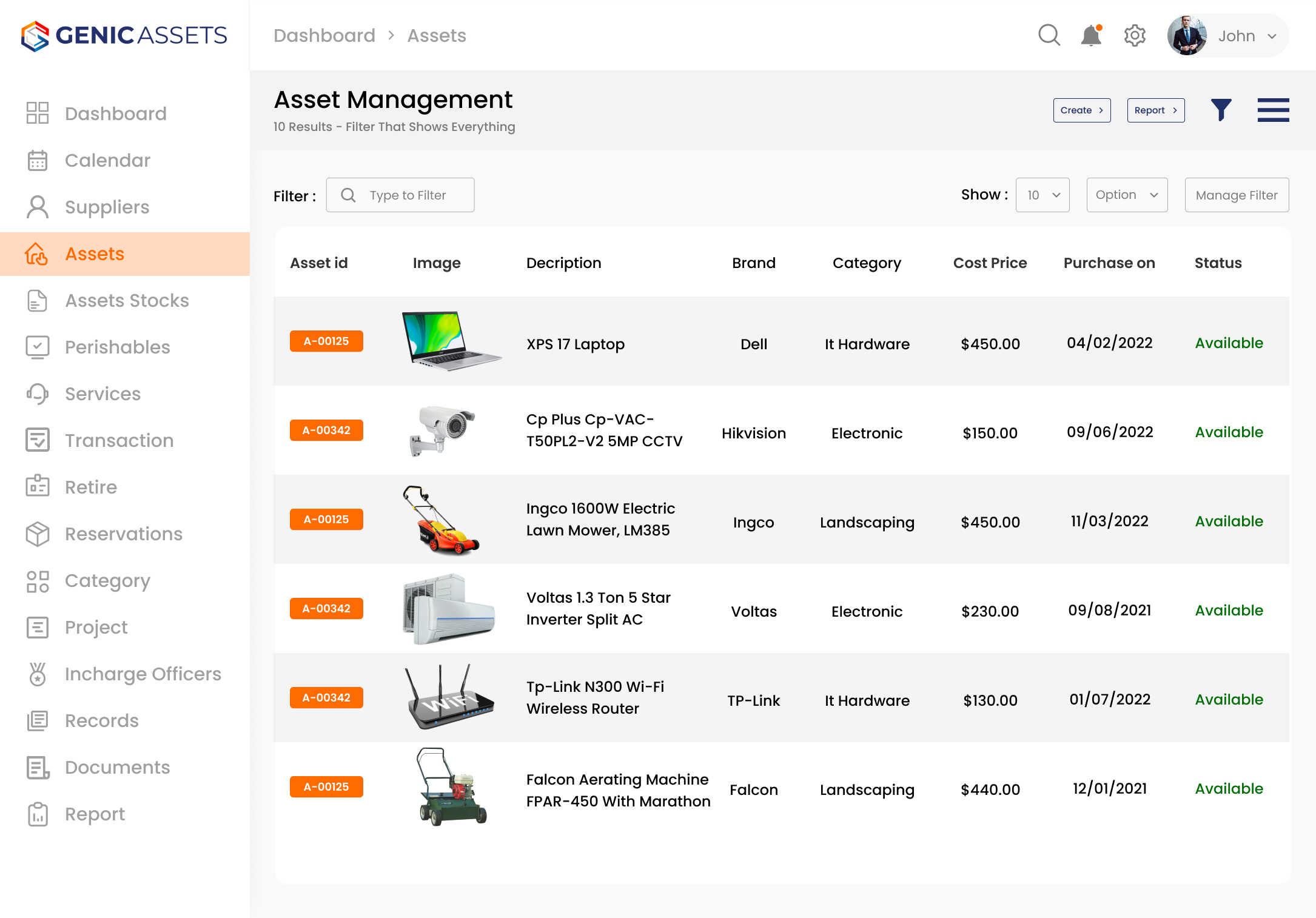Click the 11/03/2022 purchase date
Screen dimensions: 1316x918
pos(1109,521)
